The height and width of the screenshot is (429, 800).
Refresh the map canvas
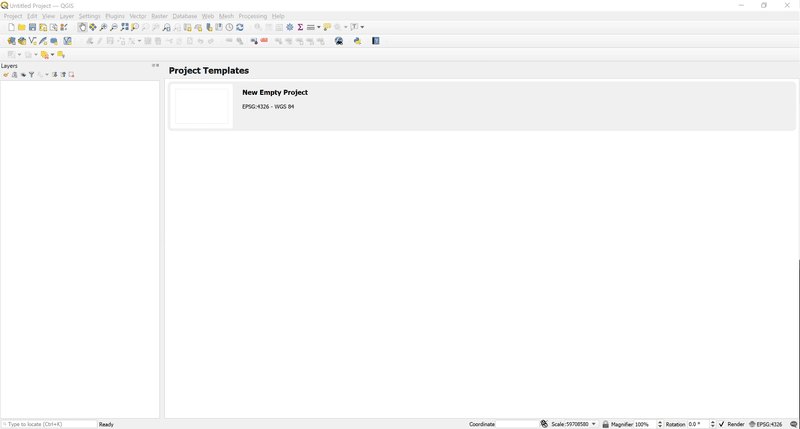[240, 27]
